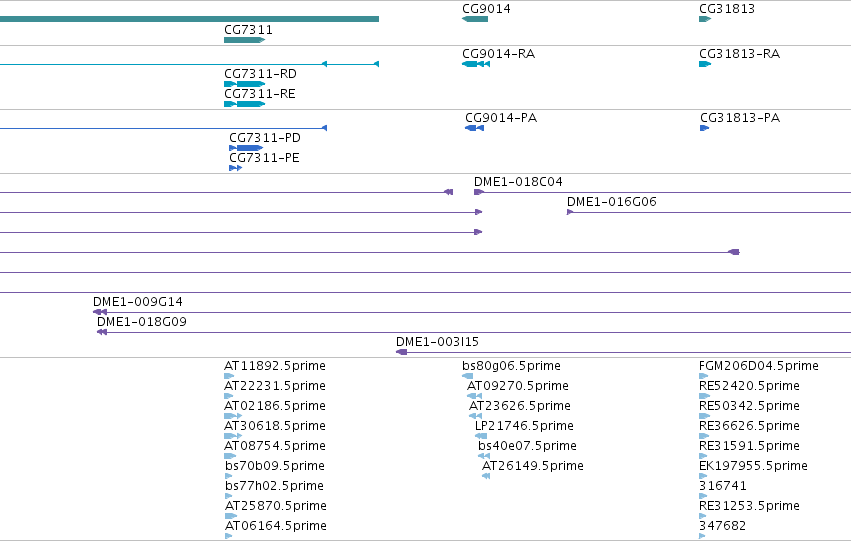Click the teal CG31813 gene glyph
This screenshot has height=541, width=851.
click(705, 19)
